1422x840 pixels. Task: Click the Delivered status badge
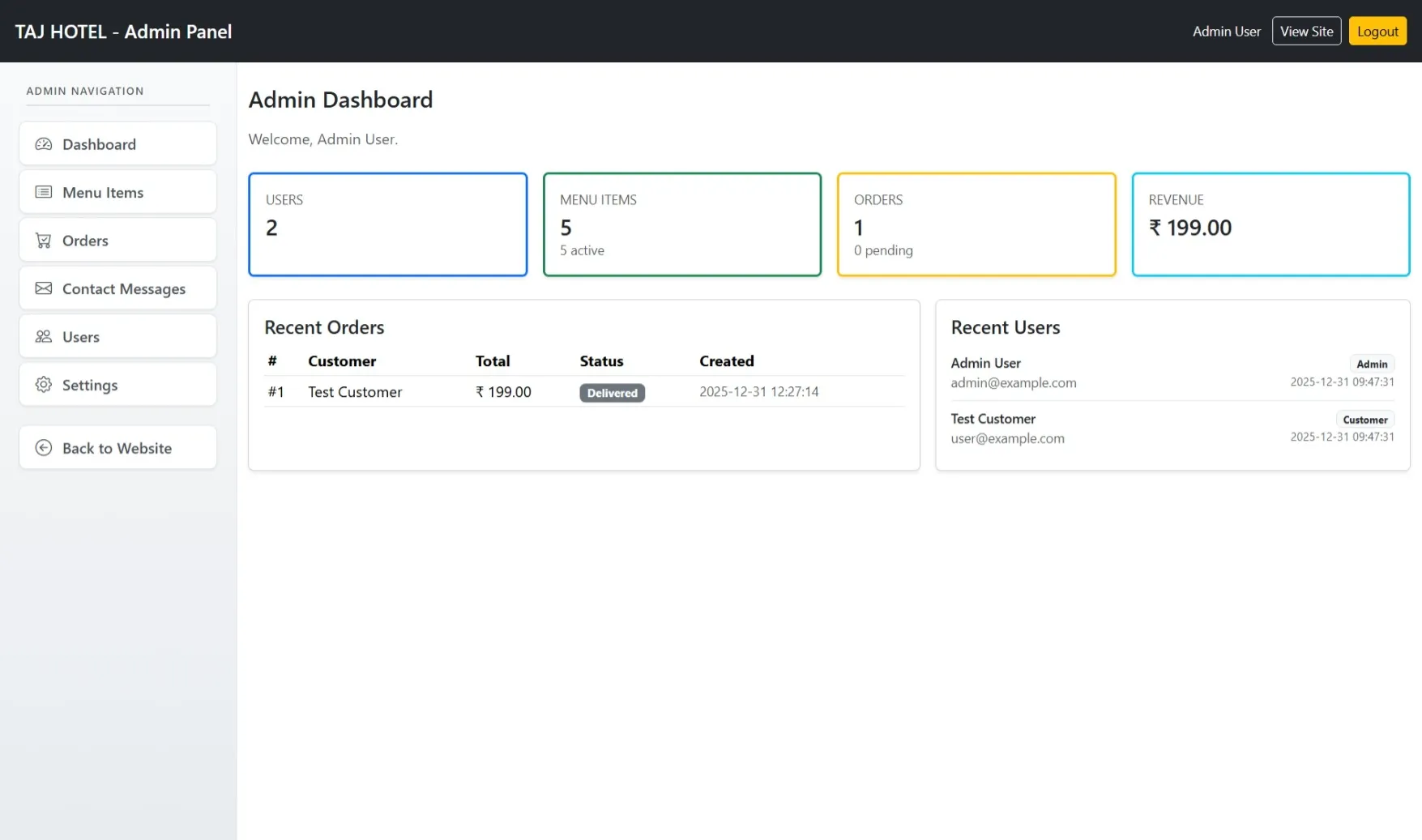(x=612, y=393)
